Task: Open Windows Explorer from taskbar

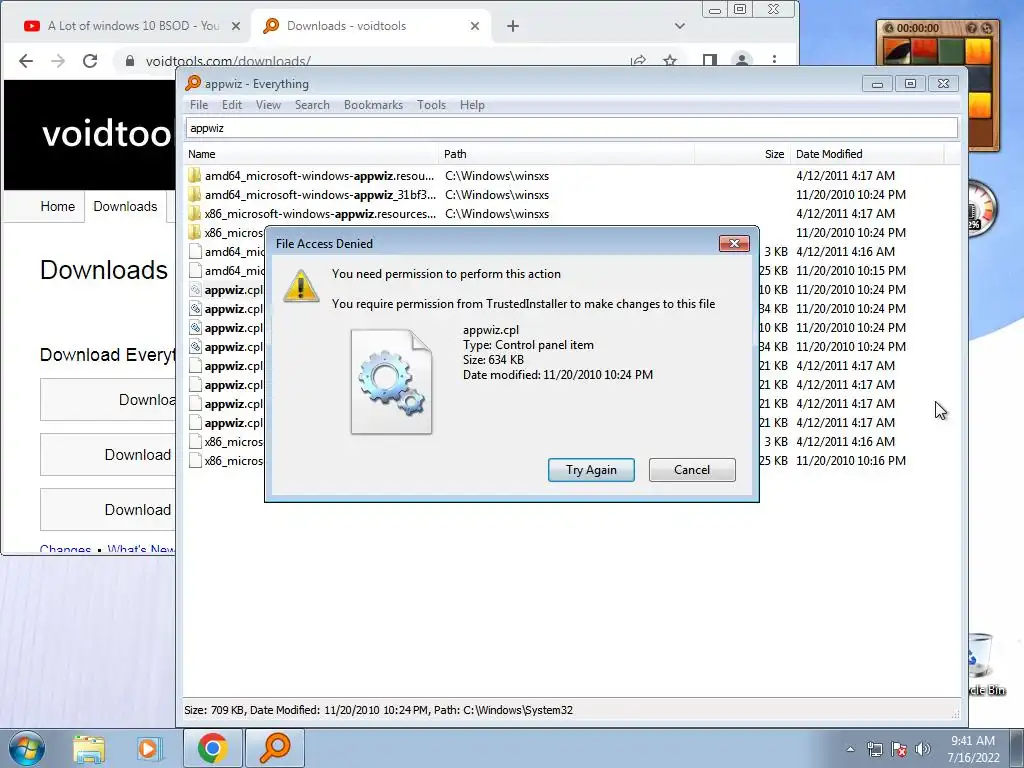Action: coord(89,748)
